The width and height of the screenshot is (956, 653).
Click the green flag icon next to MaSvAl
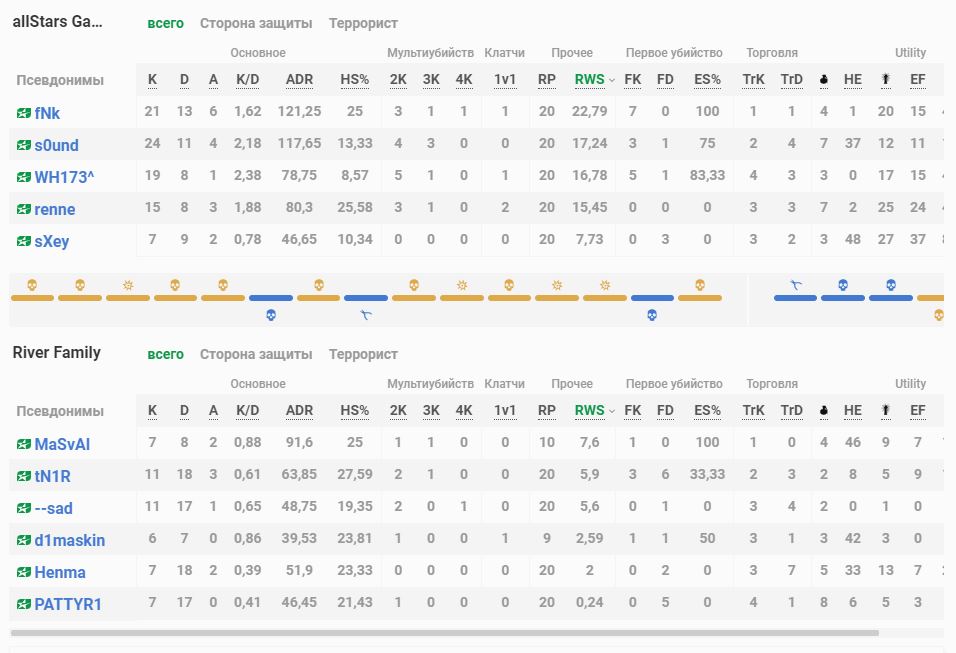click(x=24, y=444)
